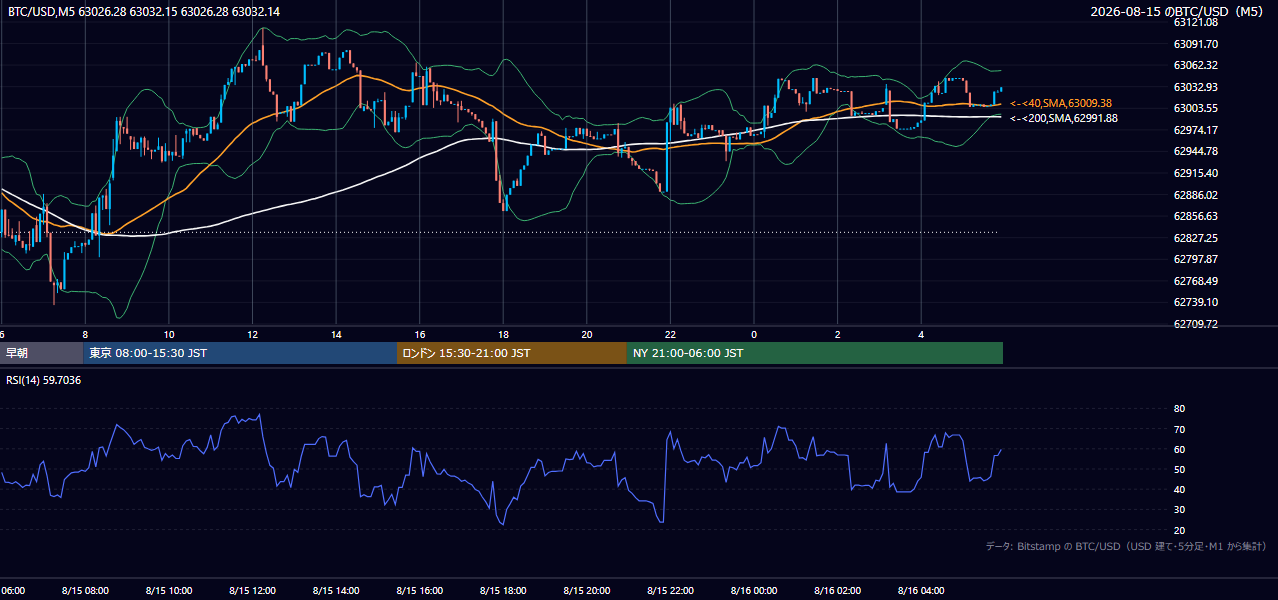The height and width of the screenshot is (600, 1278).
Task: Click price axis label 62944.78
Action: point(1195,151)
